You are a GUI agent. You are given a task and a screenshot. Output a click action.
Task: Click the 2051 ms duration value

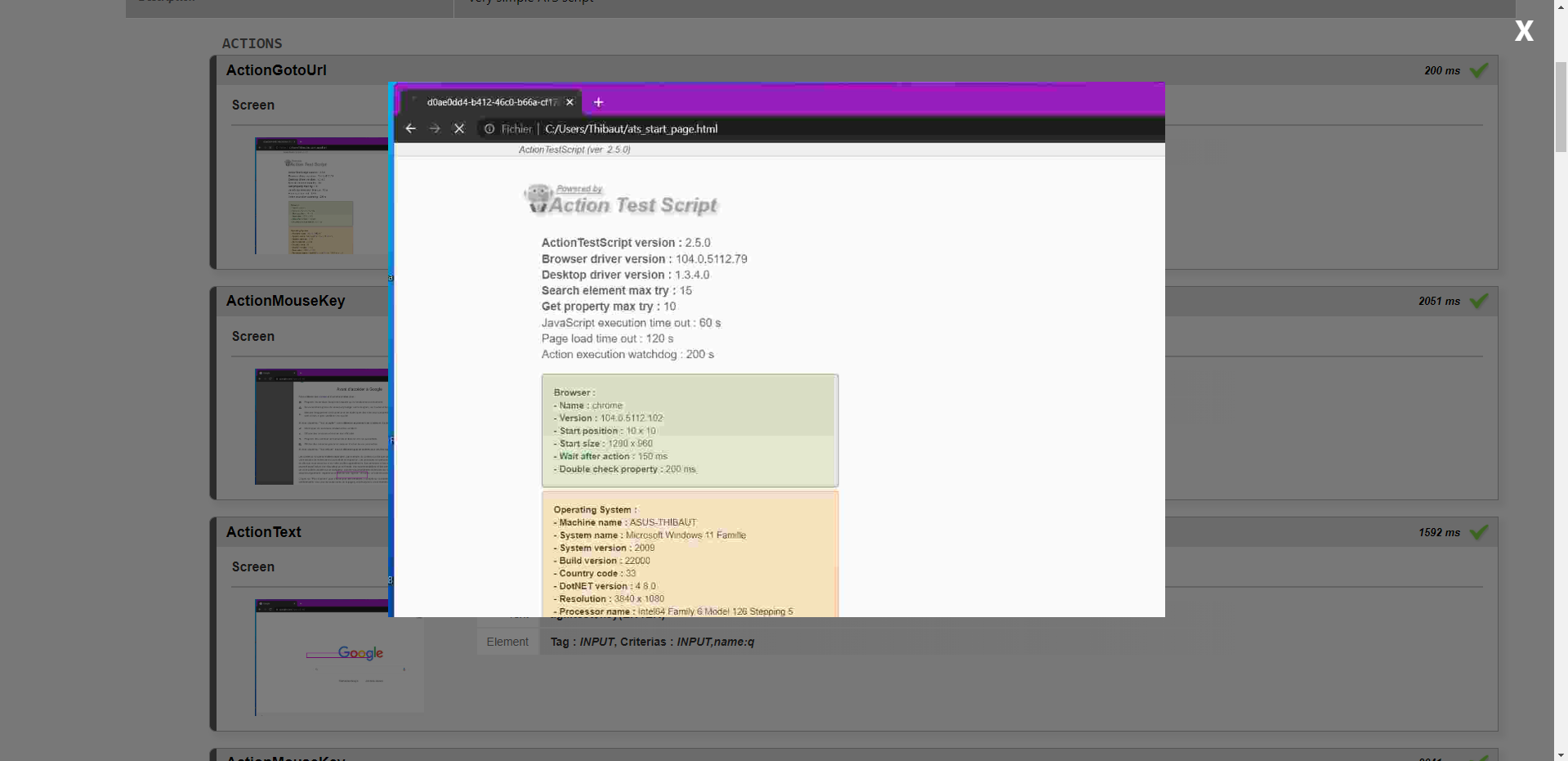pyautogui.click(x=1439, y=301)
